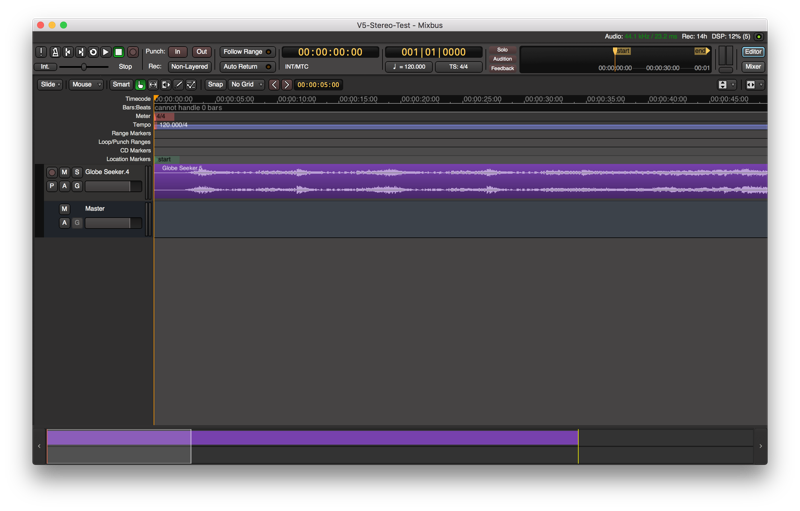Viewport: 800px width, 511px height.
Task: Go to session start transport icon
Action: point(68,52)
